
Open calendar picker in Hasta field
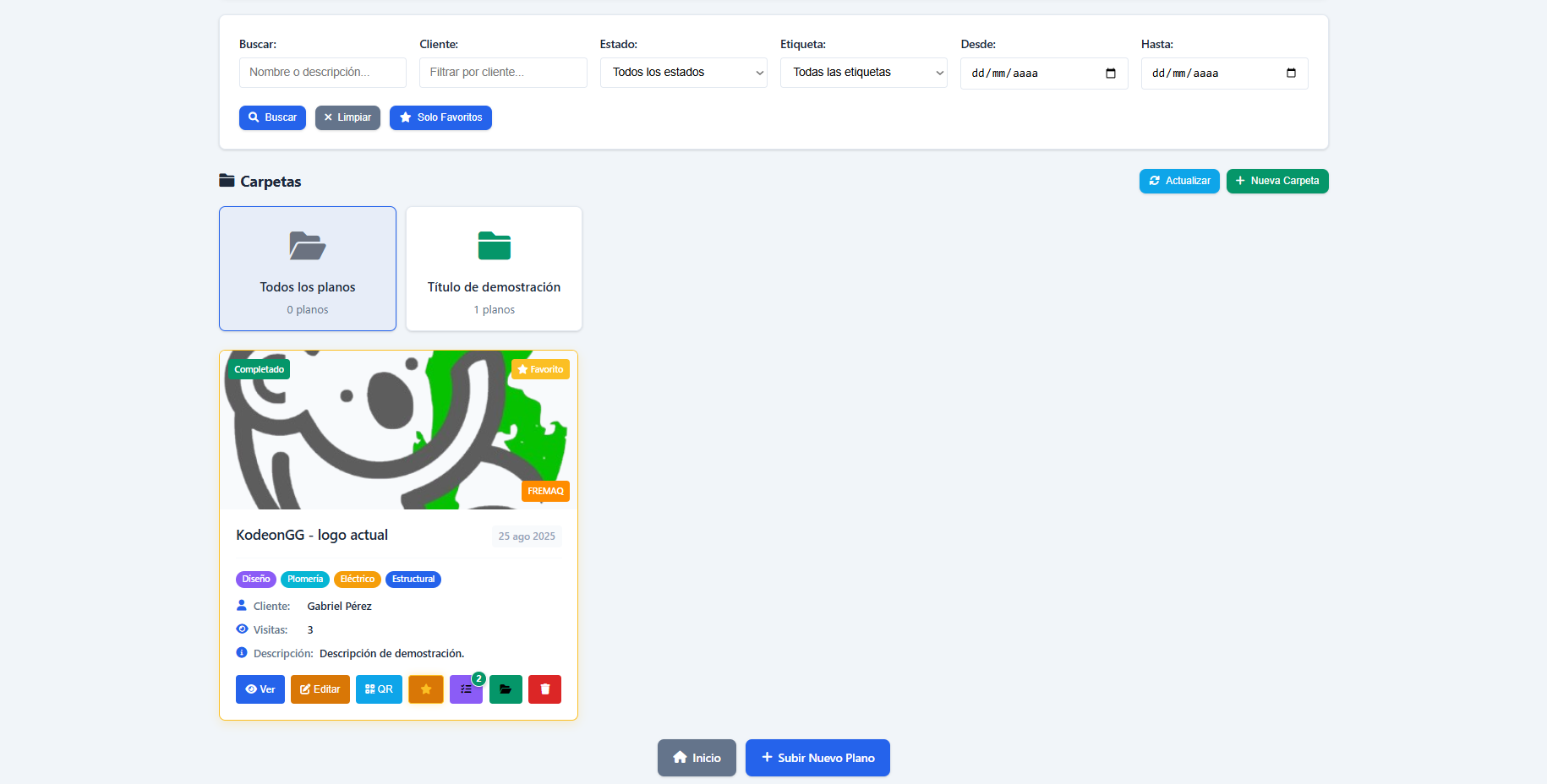click(x=1291, y=73)
